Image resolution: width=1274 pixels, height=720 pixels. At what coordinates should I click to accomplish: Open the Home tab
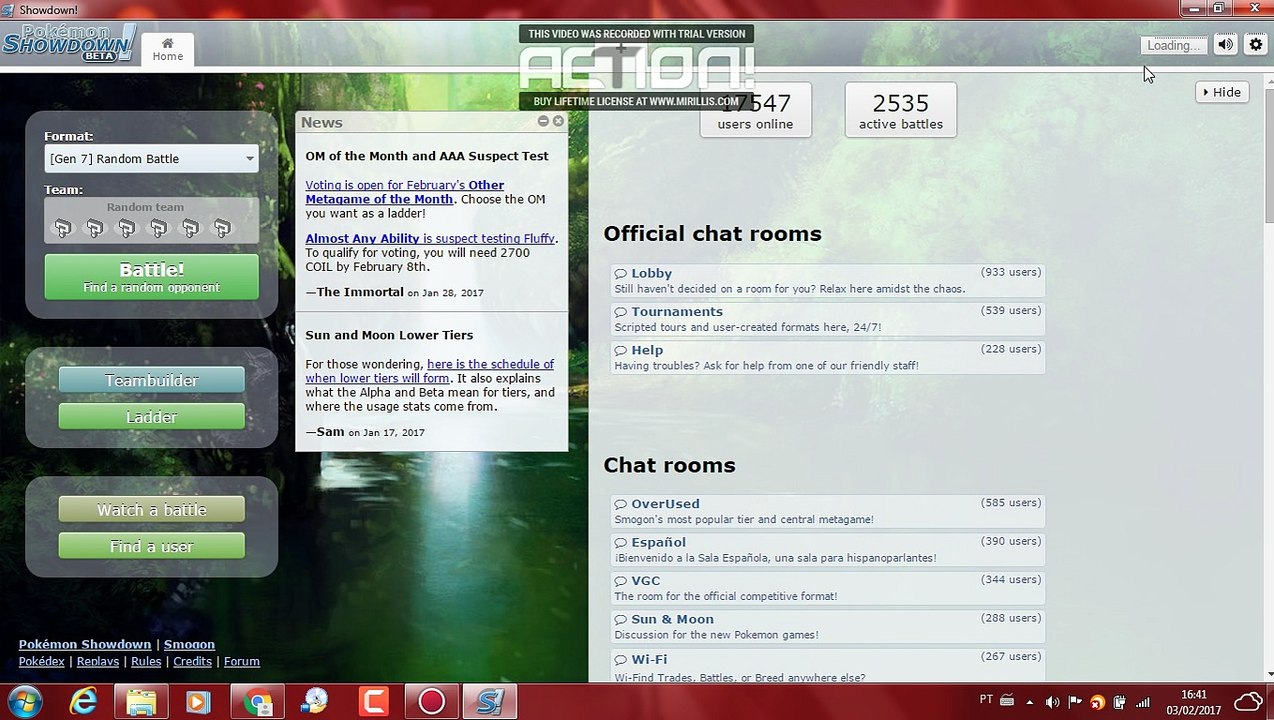[x=167, y=49]
